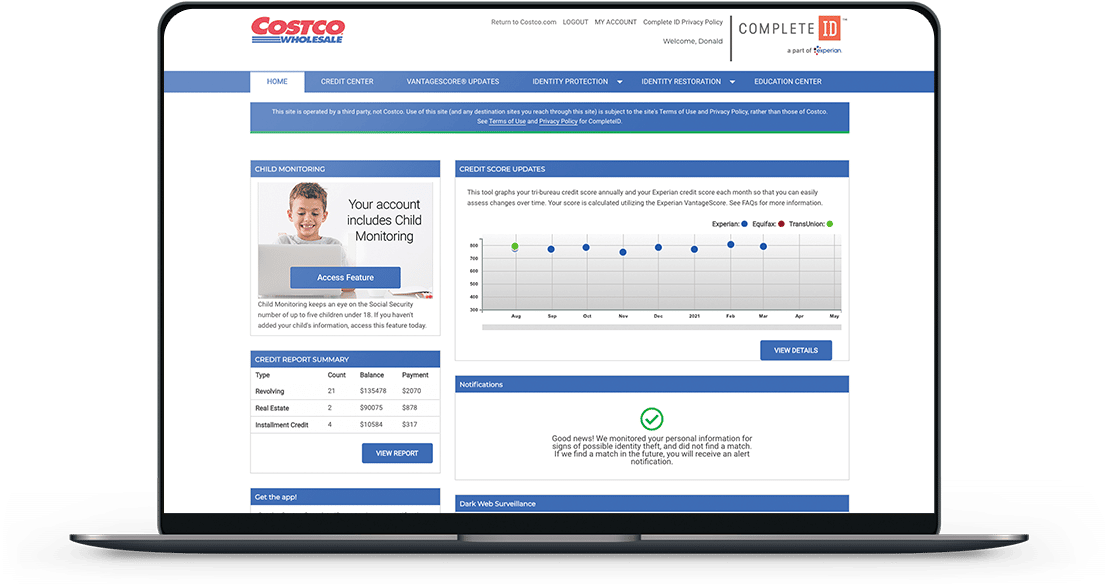Select the VantageScore Updates tab
Image resolution: width=1106 pixels, height=588 pixels.
[x=453, y=81]
